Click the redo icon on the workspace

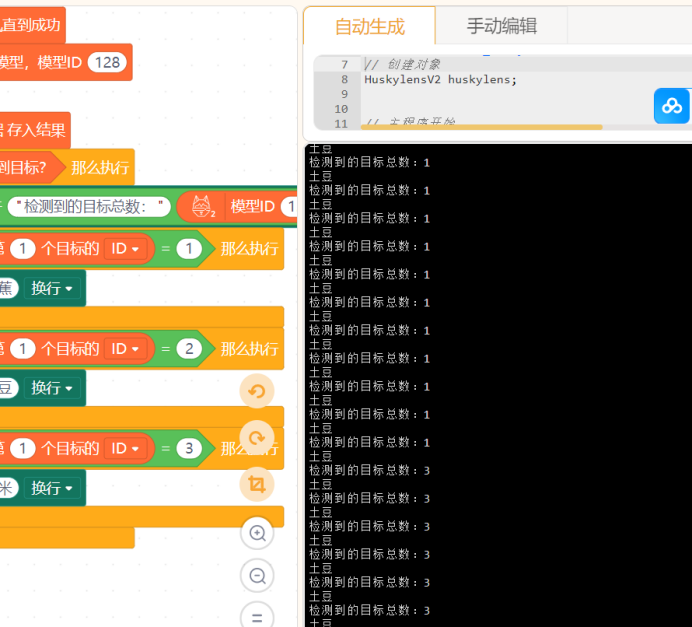click(257, 437)
